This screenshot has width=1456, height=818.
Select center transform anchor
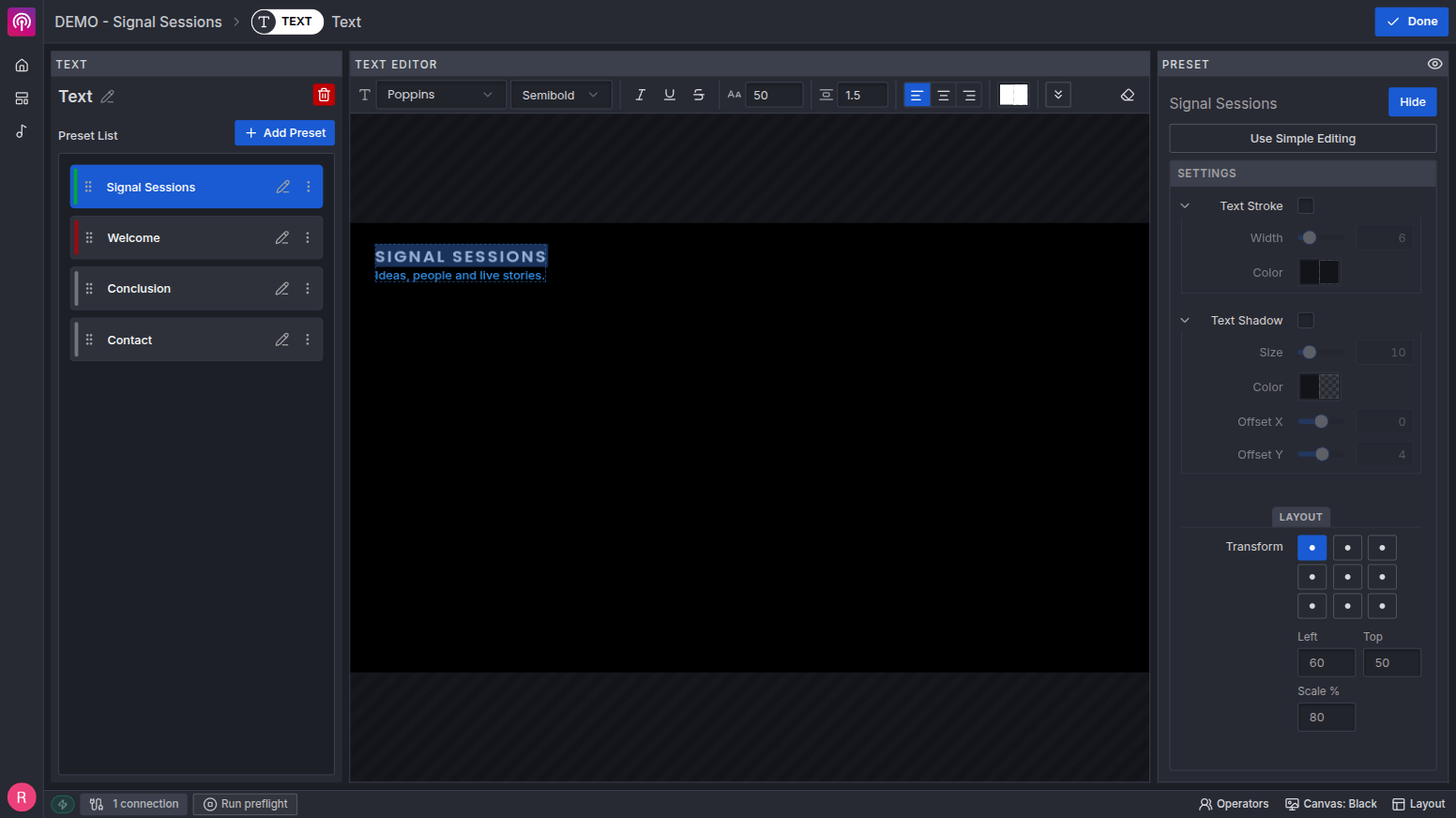coord(1347,577)
